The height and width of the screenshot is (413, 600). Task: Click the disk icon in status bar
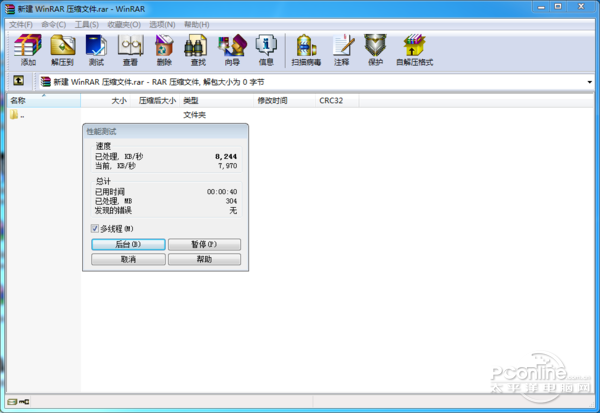tap(12, 402)
